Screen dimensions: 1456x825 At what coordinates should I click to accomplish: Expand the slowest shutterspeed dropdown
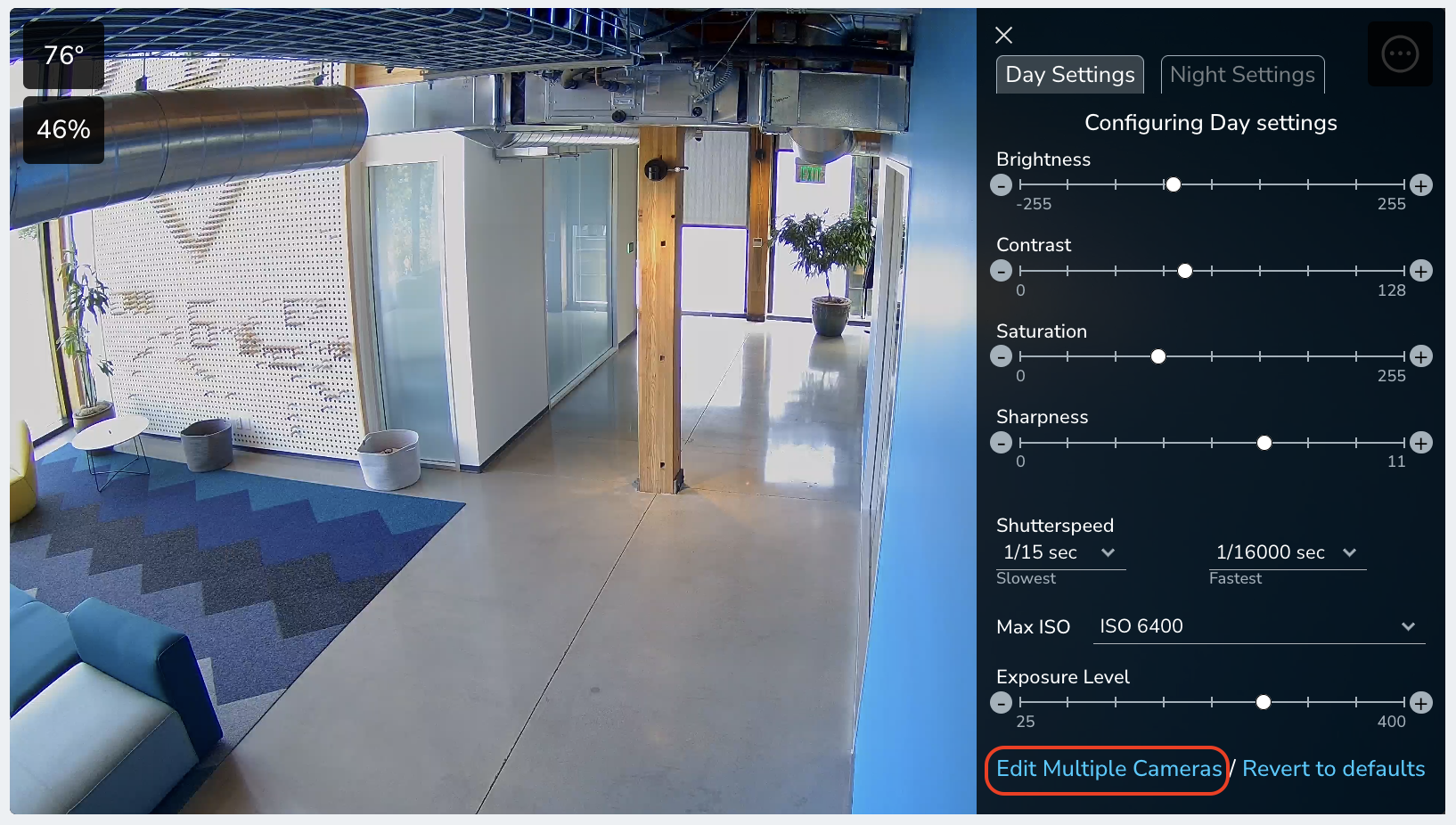tap(1060, 553)
